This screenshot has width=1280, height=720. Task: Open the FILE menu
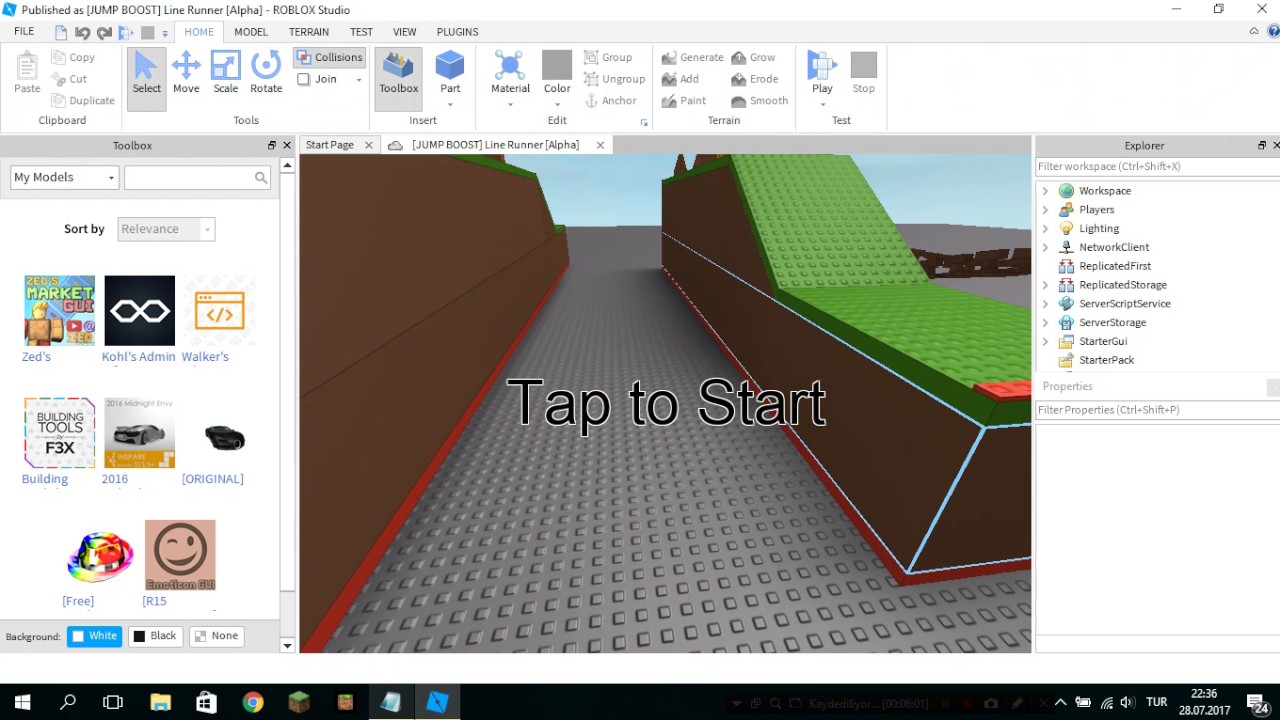24,32
